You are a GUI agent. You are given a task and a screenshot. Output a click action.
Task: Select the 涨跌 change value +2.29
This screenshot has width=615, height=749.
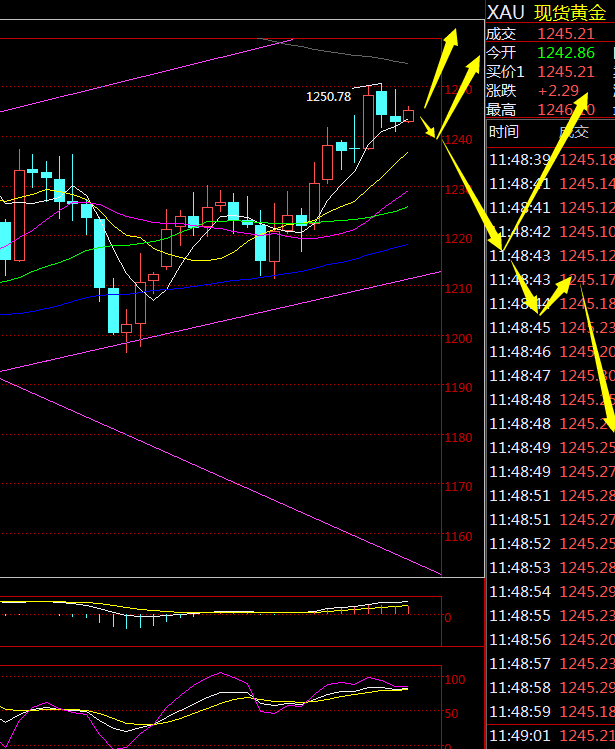coord(558,90)
